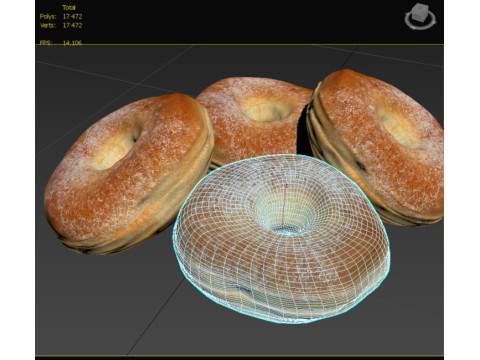The height and width of the screenshot is (360, 480).
Task: Click the Verts count 17 472
Action: pos(72,25)
